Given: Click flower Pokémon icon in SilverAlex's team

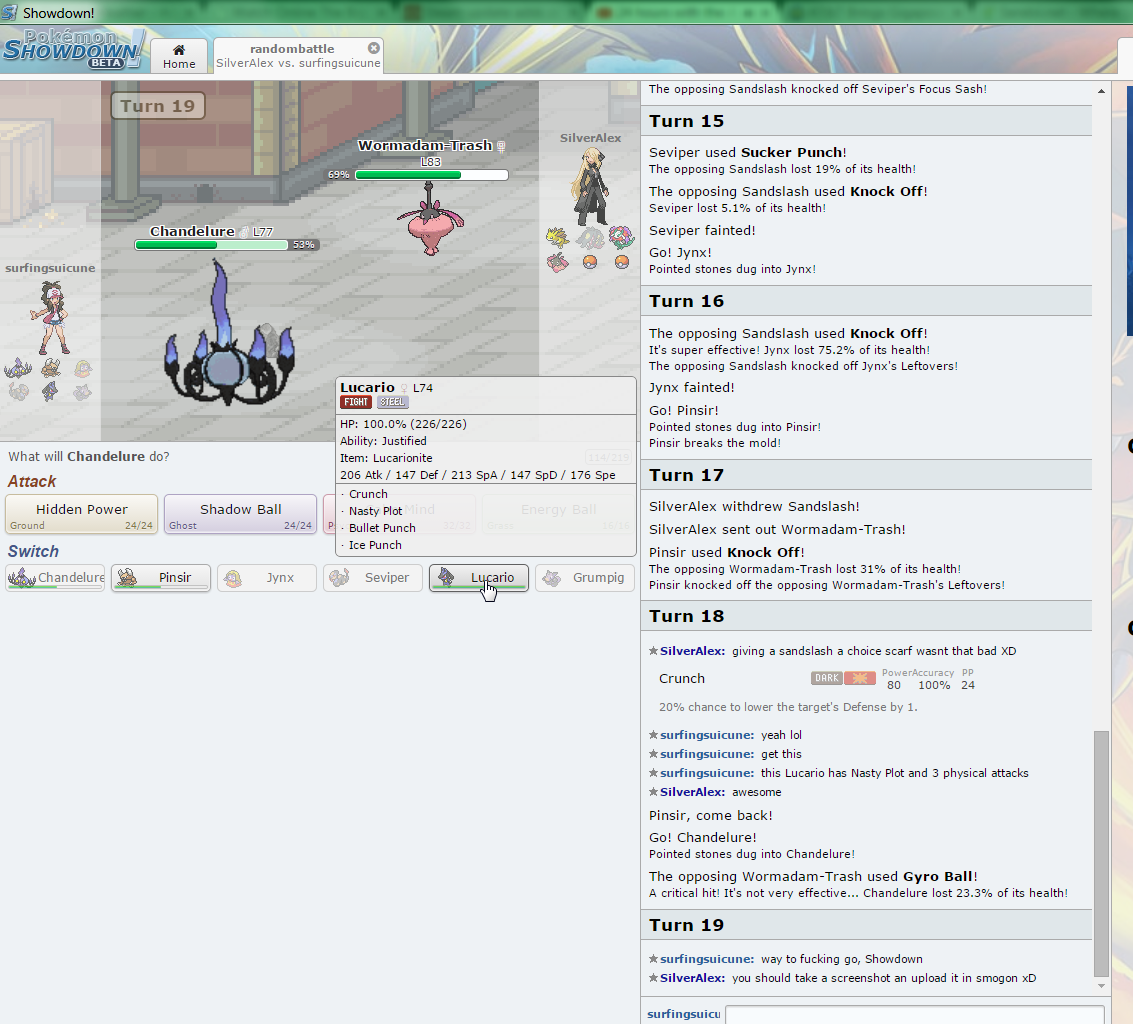Looking at the screenshot, I should [621, 236].
